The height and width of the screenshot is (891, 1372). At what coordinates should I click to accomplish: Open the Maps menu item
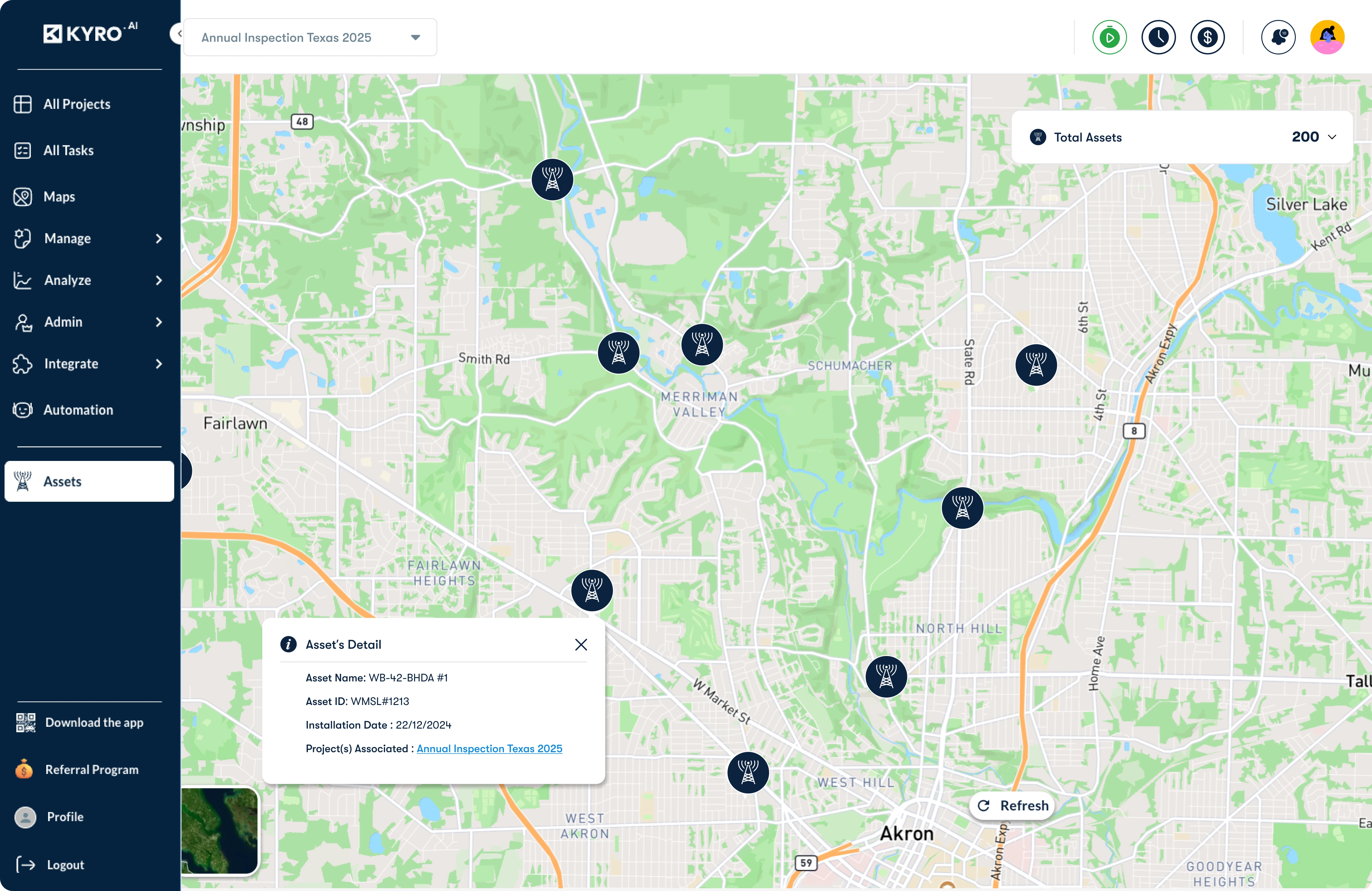tap(59, 197)
